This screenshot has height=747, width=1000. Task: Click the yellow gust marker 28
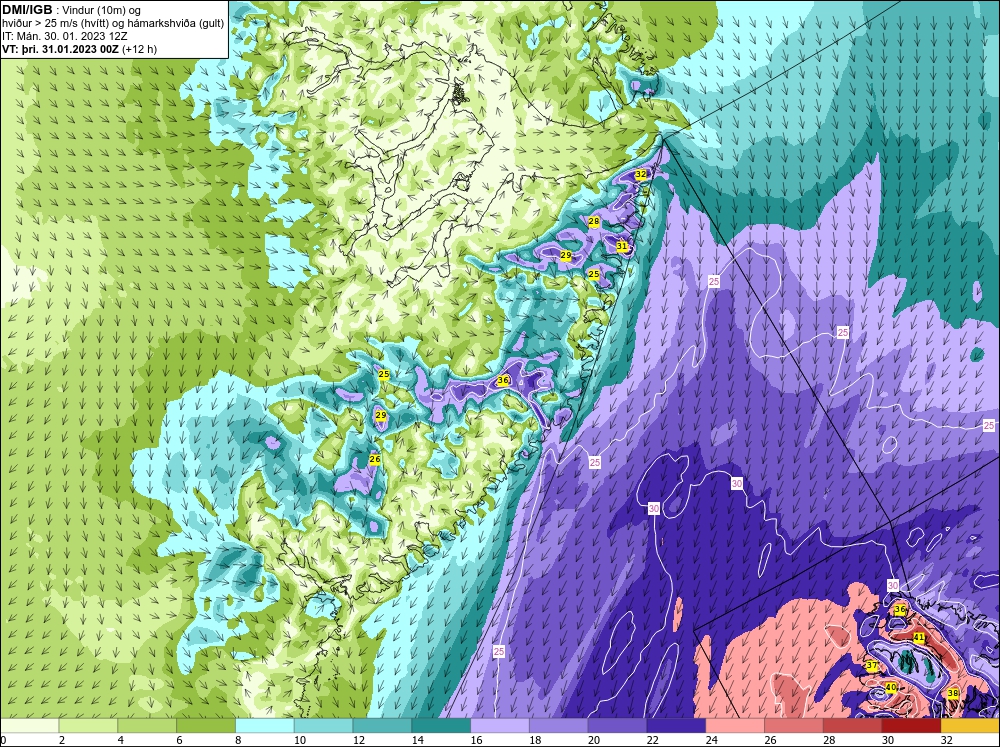[x=594, y=221]
